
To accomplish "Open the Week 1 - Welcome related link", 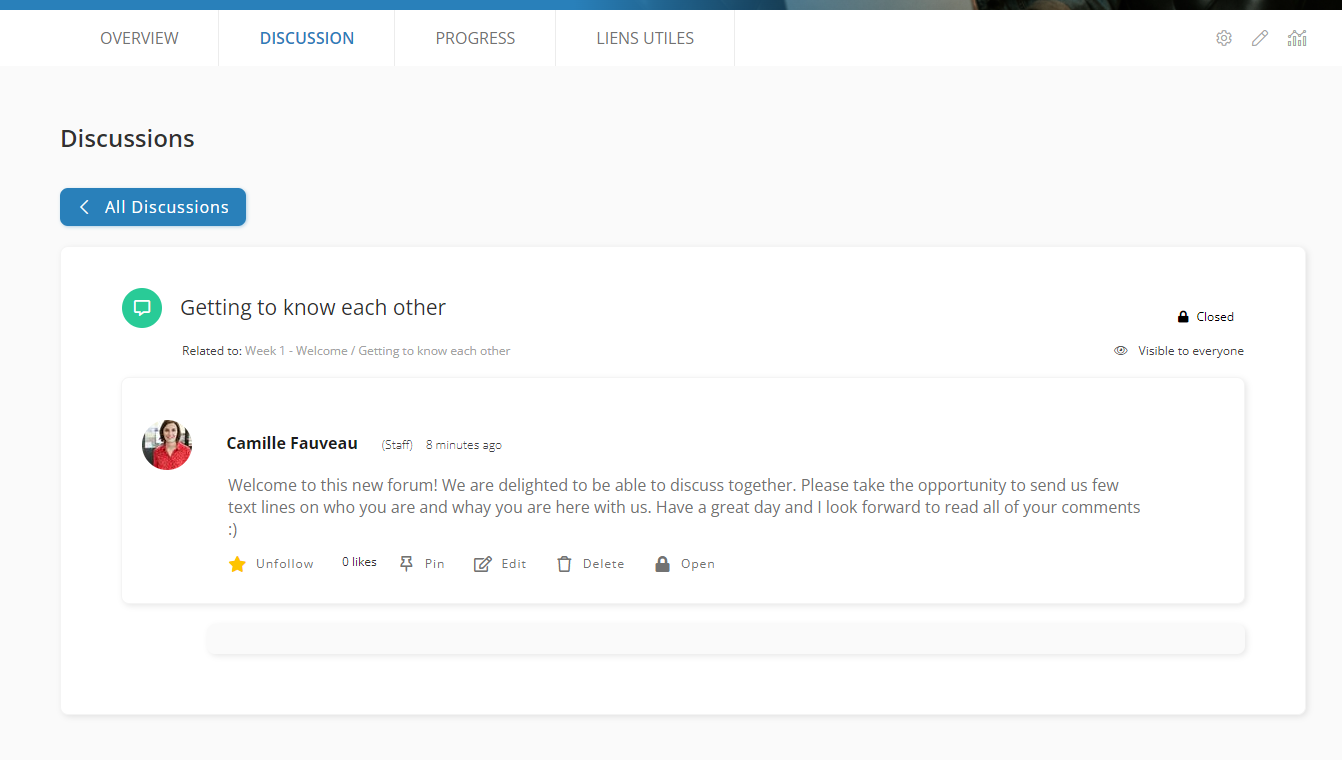I will tap(296, 350).
